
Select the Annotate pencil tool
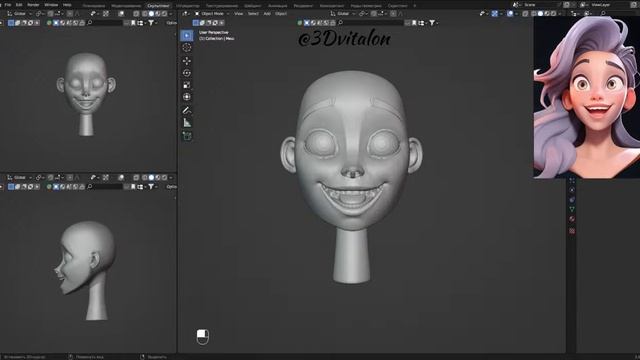[187, 110]
